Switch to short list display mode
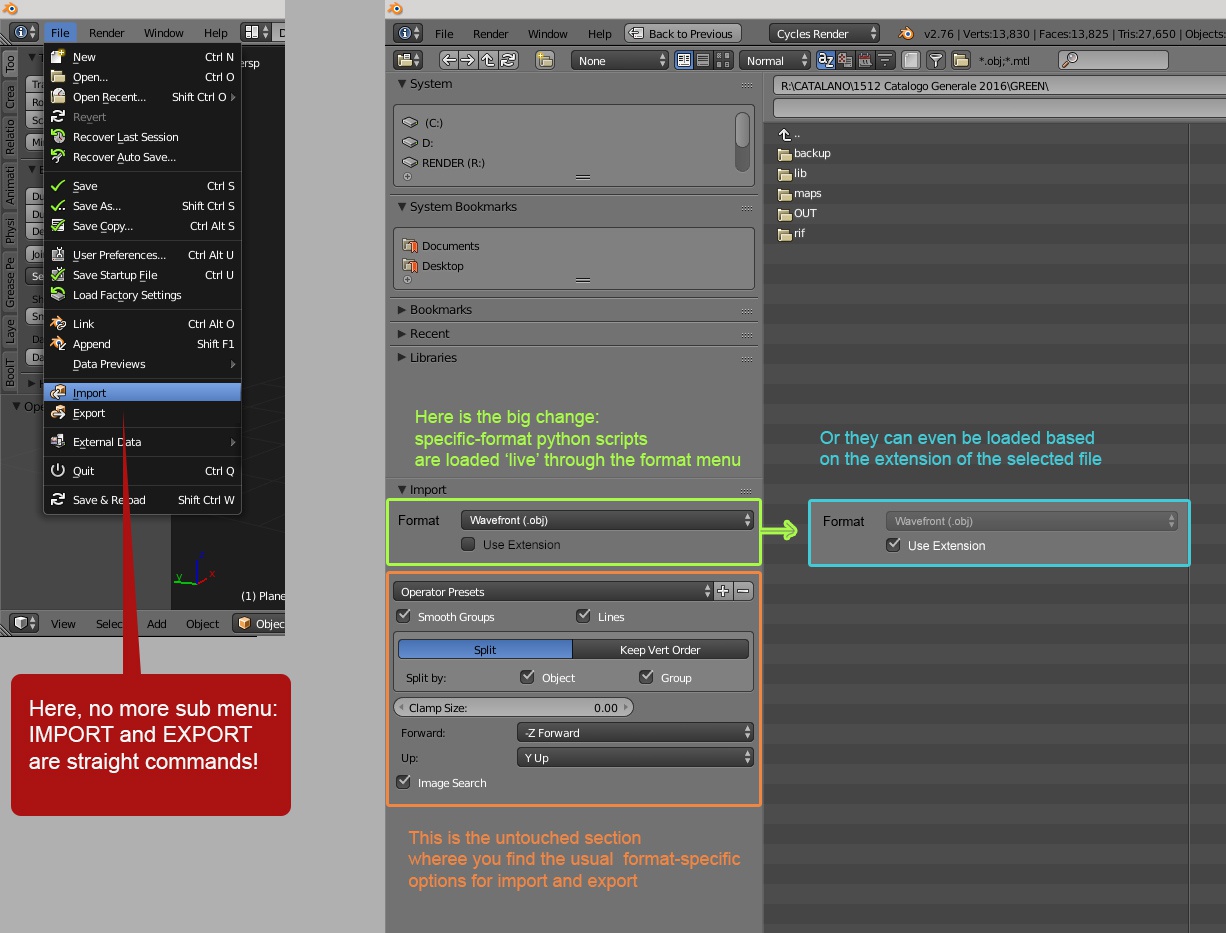The height and width of the screenshot is (933, 1226). (x=684, y=60)
